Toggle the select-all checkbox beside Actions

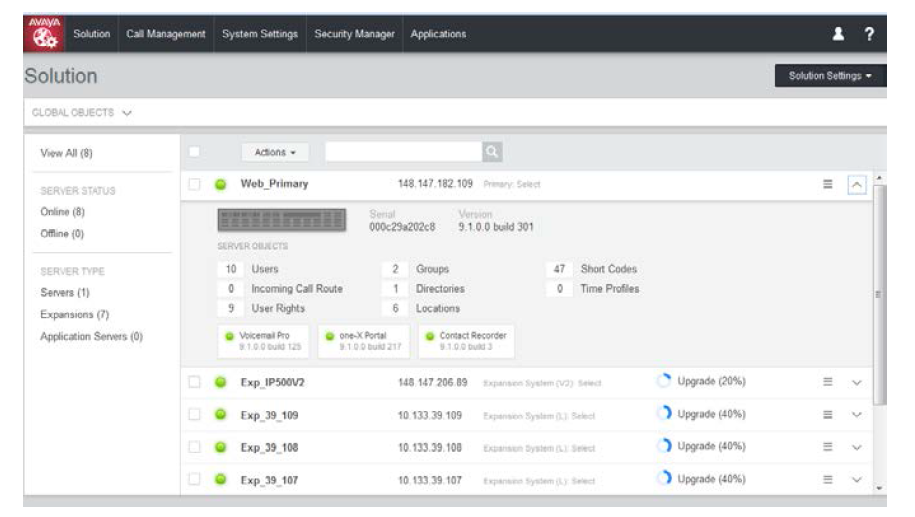[194, 152]
